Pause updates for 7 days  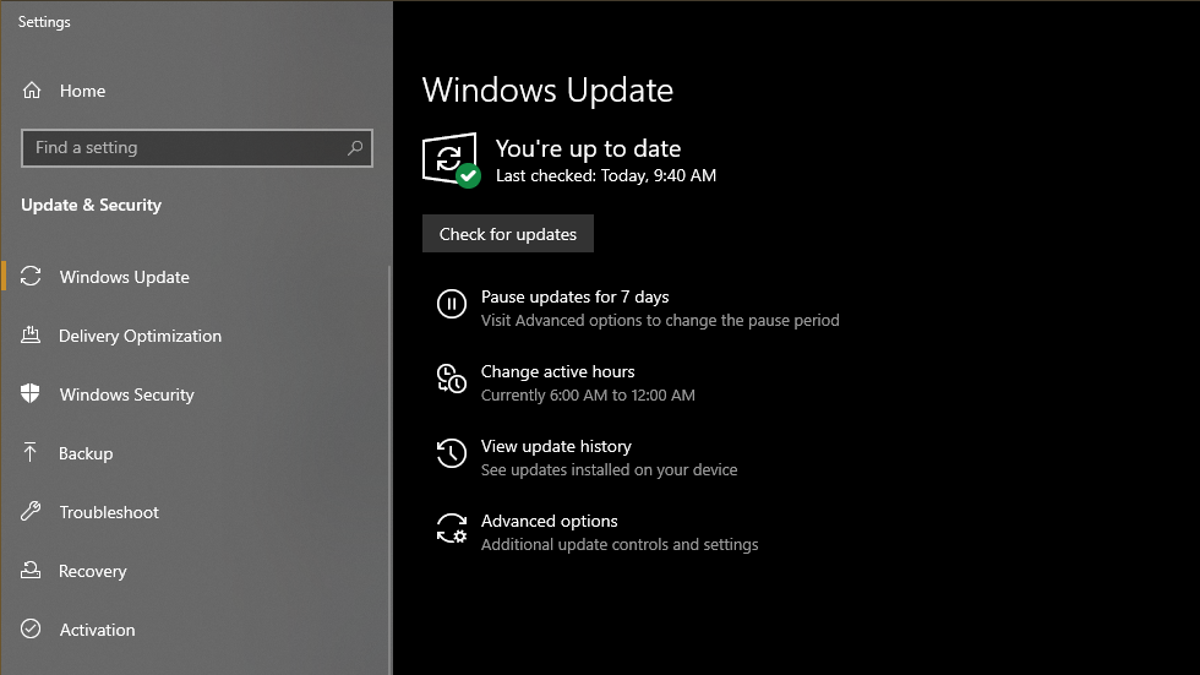[575, 297]
